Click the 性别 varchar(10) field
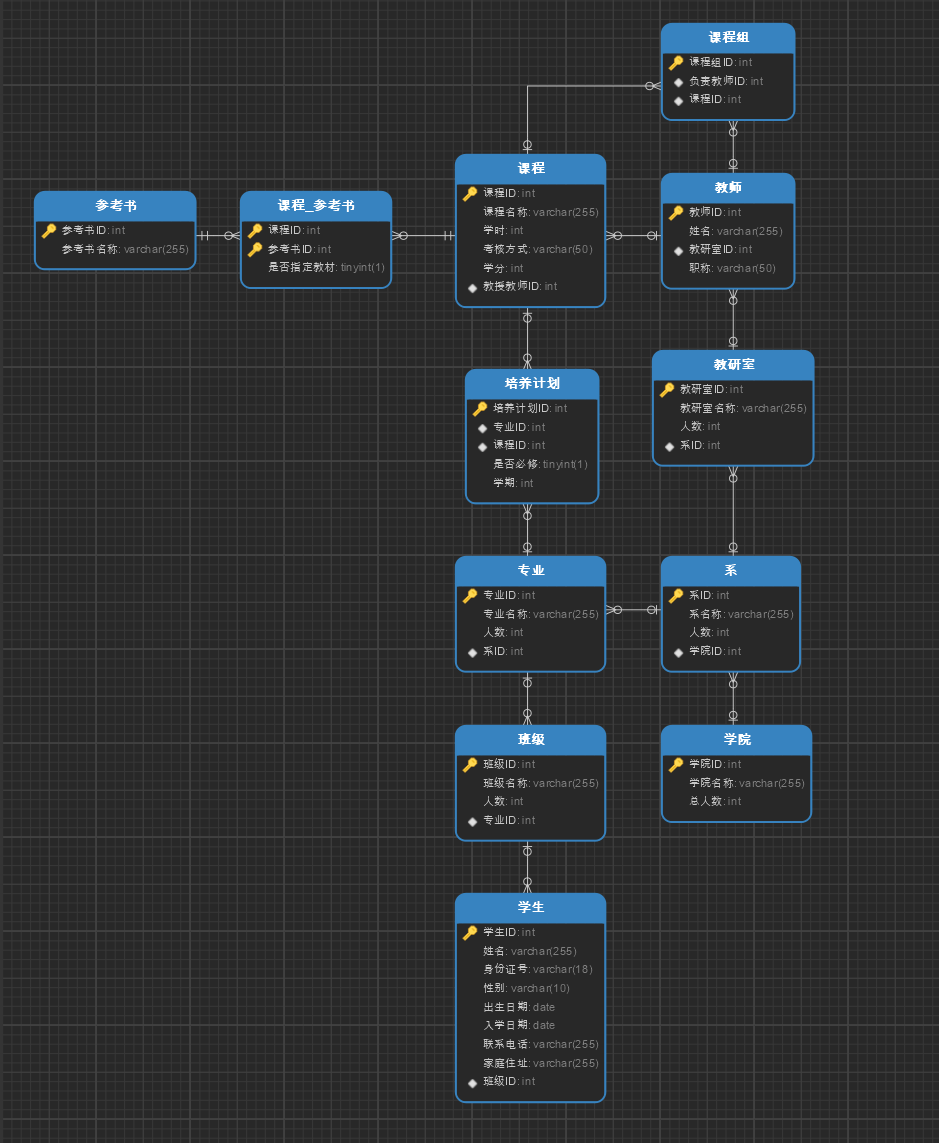939x1143 pixels. pyautogui.click(x=526, y=988)
